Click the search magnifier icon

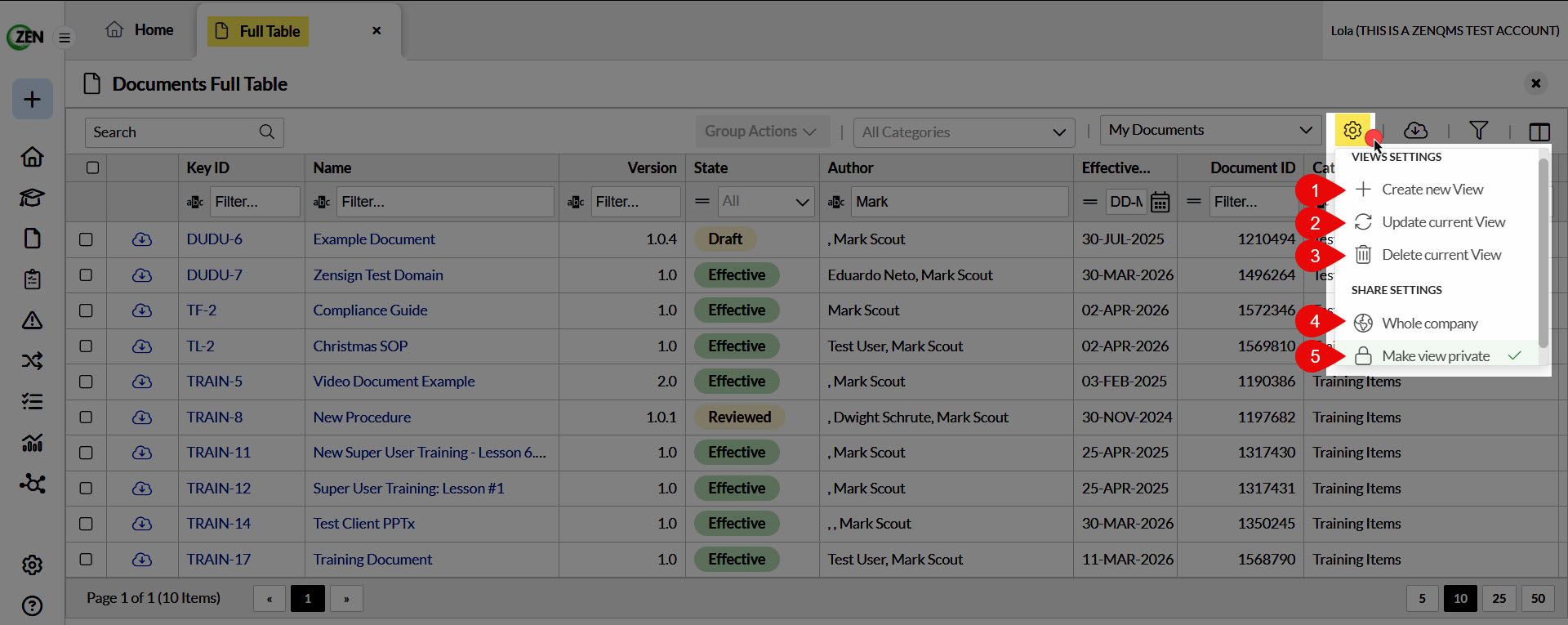point(267,132)
